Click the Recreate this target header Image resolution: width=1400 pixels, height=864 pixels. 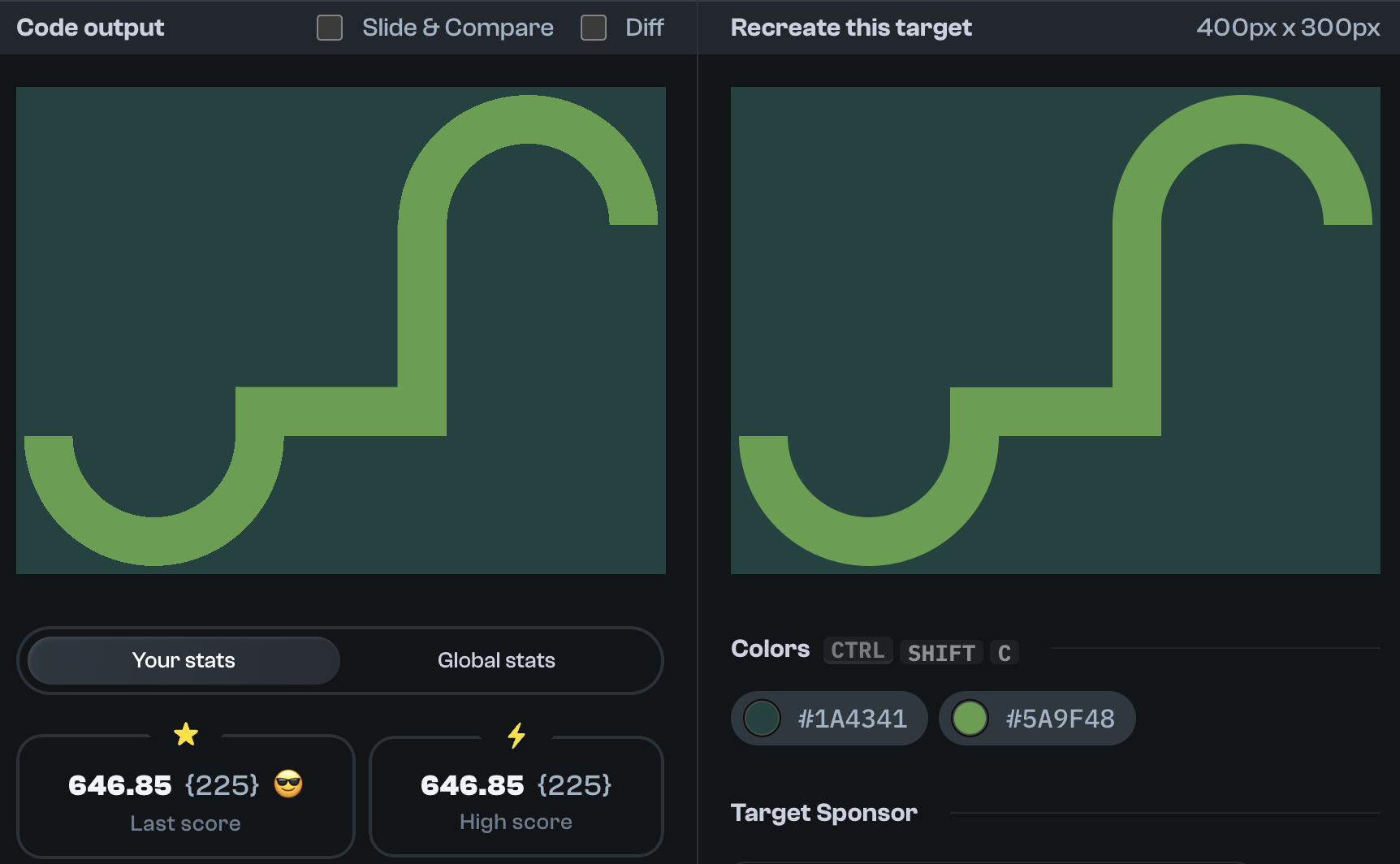pos(851,27)
